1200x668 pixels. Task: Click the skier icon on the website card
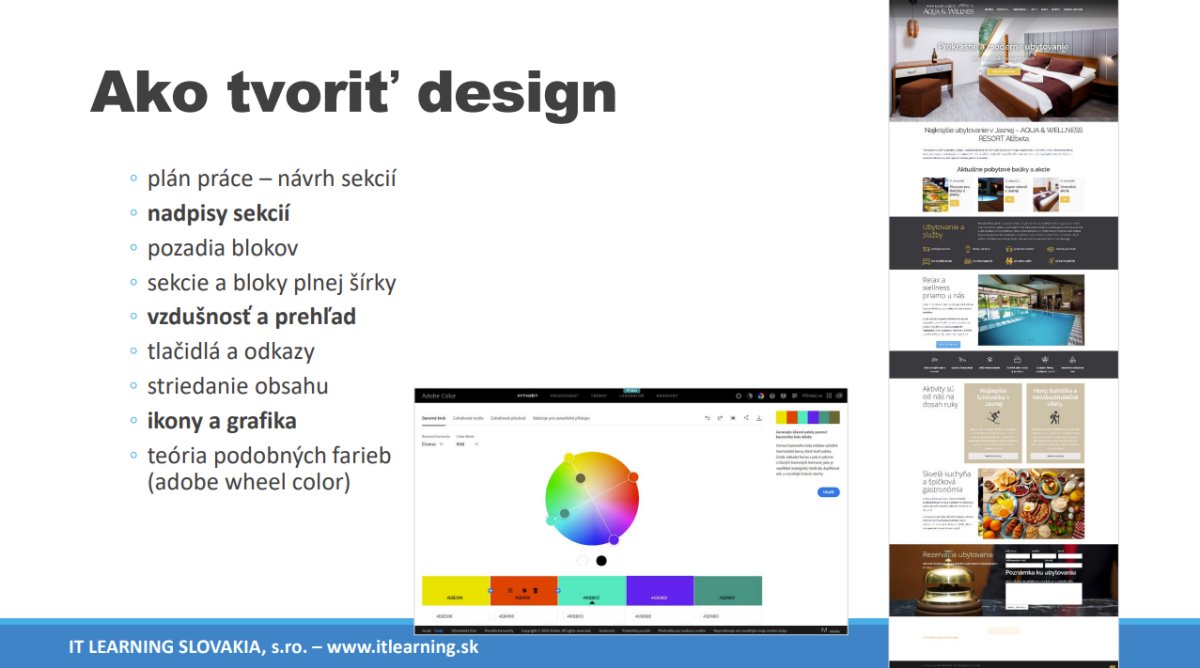pos(993,417)
